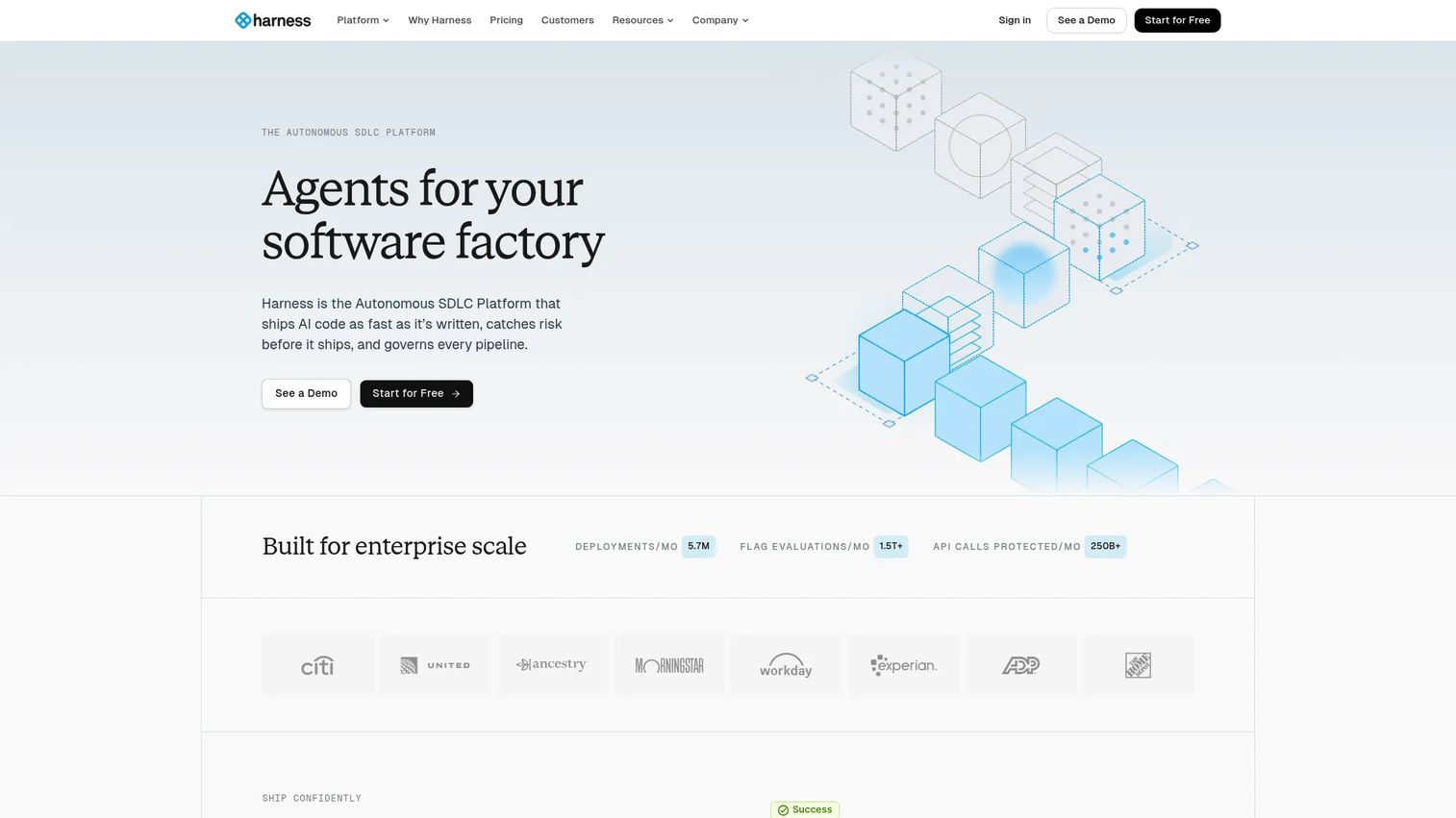
Task: Click the hero See a Demo button
Action: click(306, 393)
